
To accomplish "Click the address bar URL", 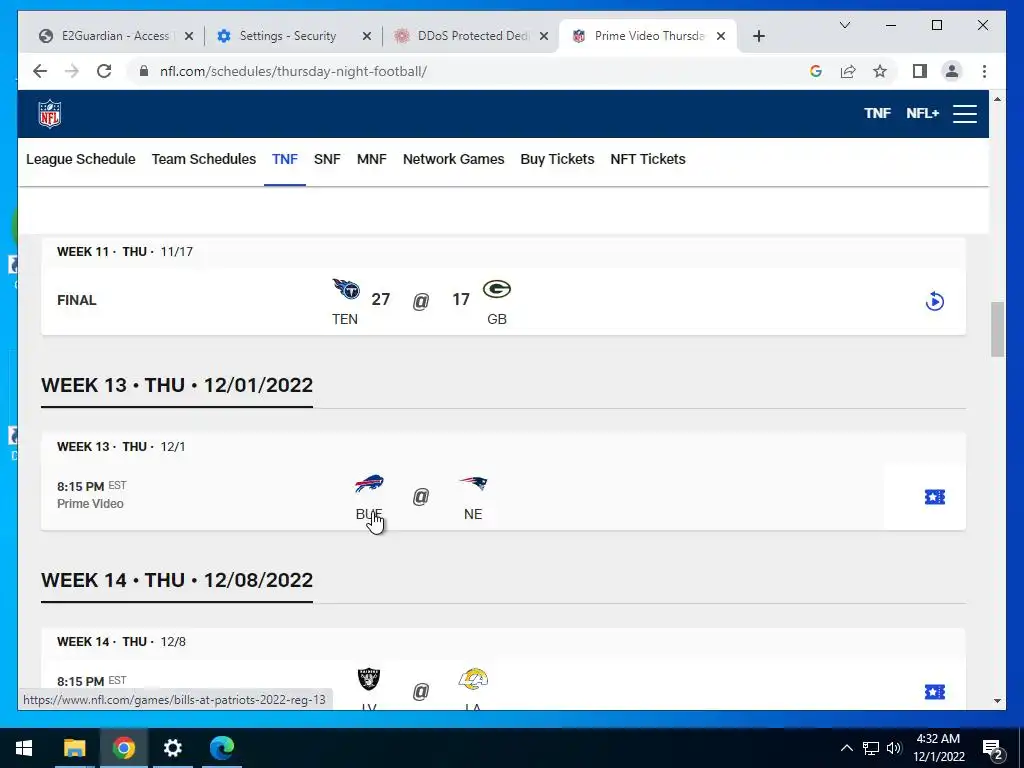I will pos(293,71).
